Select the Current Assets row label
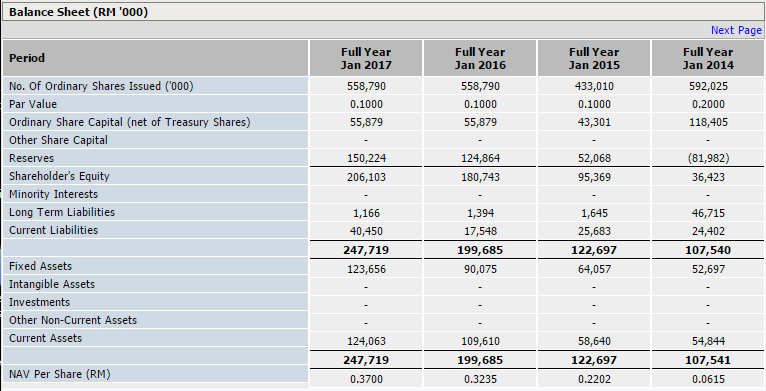Image resolution: width=766 pixels, height=391 pixels. [45, 338]
